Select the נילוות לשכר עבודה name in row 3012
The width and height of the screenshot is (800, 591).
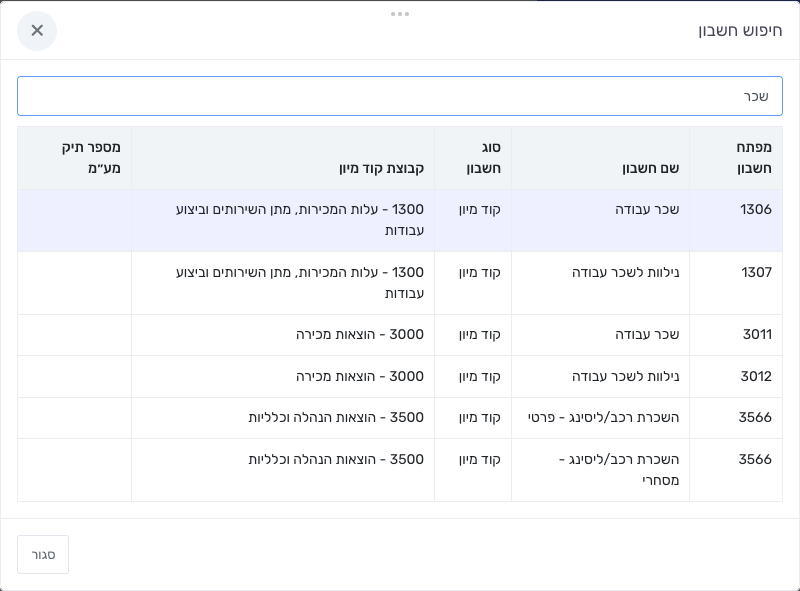point(626,376)
